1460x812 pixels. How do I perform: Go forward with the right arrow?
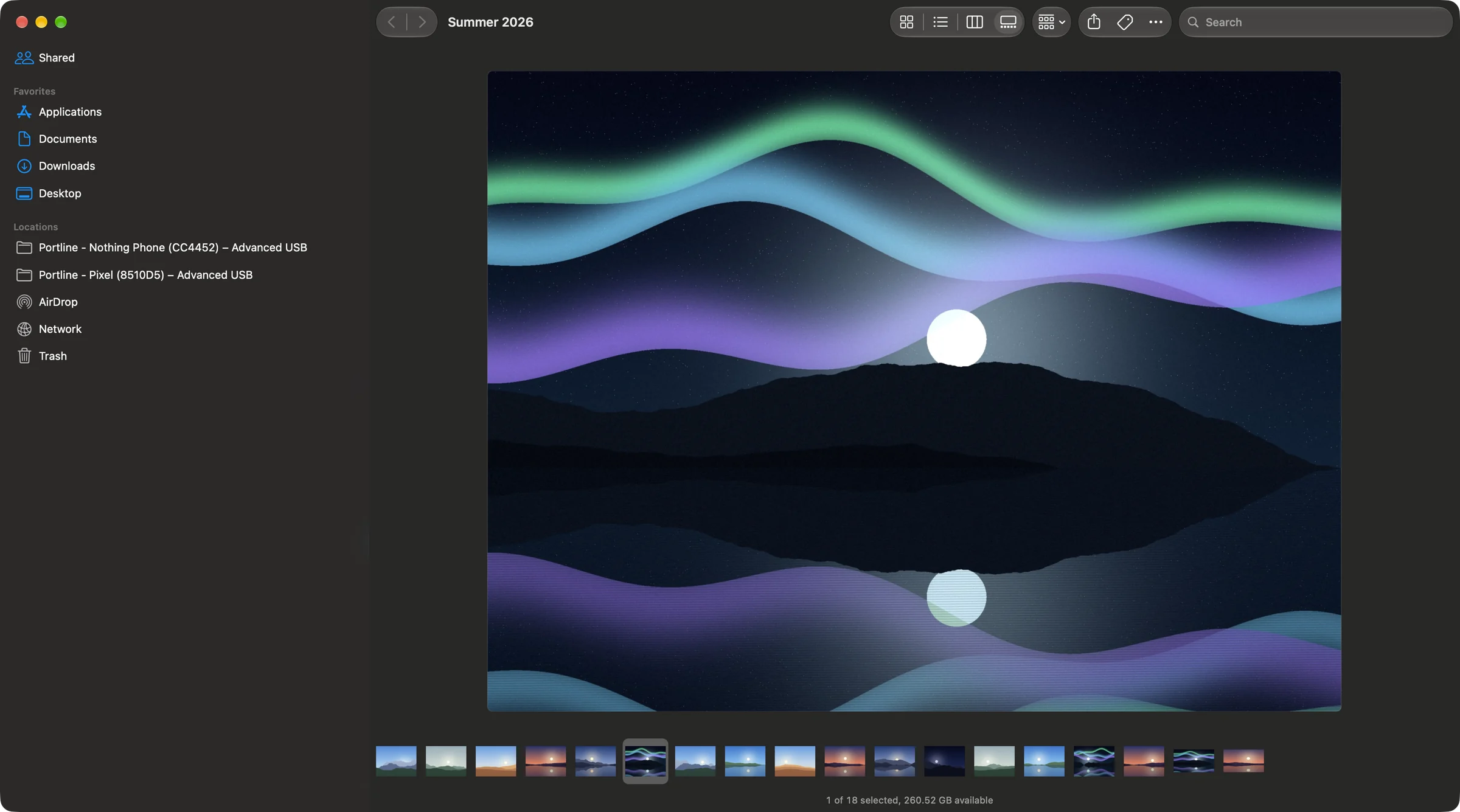pyautogui.click(x=422, y=23)
